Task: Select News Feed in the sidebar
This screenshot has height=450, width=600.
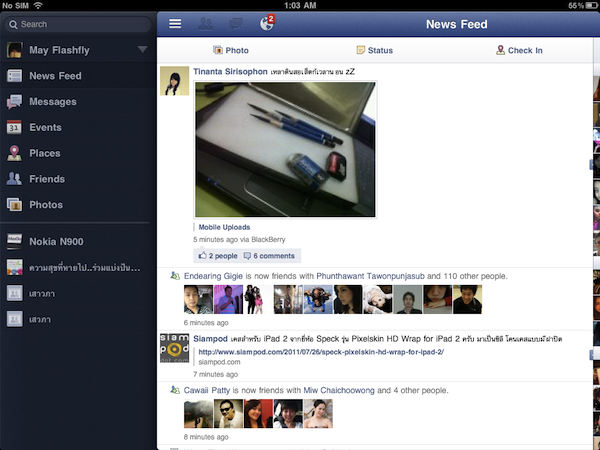Action: point(55,76)
